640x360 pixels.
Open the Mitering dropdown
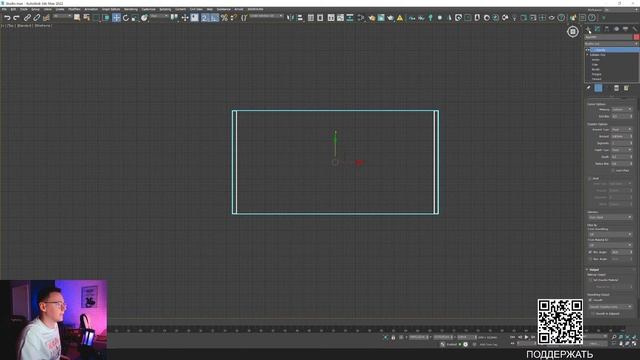(x=622, y=109)
